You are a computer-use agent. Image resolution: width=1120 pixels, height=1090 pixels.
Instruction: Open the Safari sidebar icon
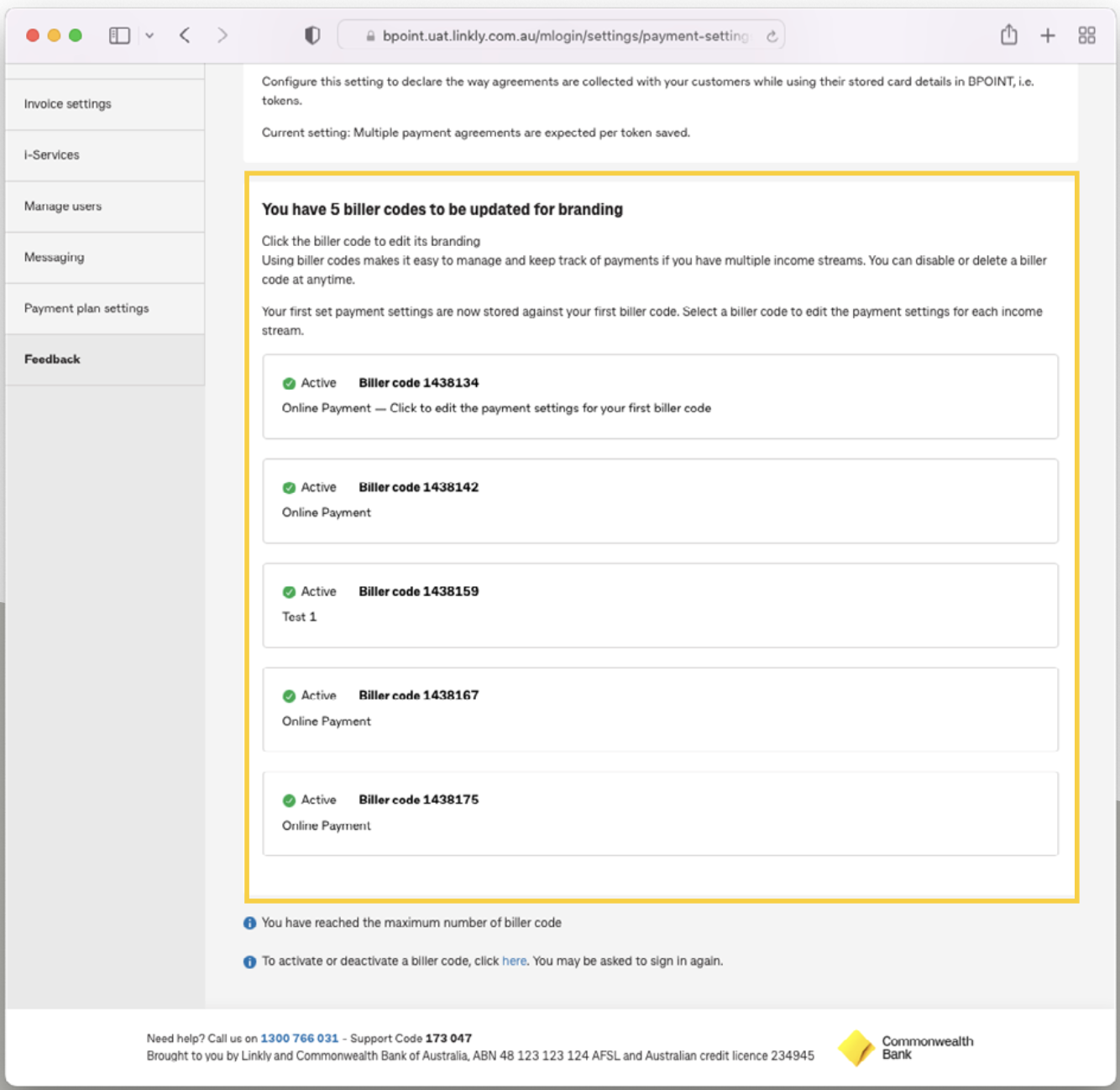(x=118, y=34)
